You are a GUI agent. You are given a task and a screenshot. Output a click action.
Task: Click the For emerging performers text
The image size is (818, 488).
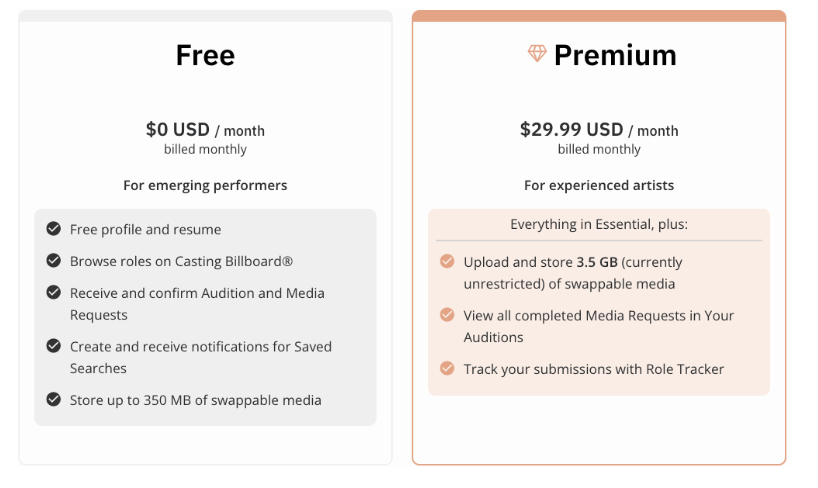tap(205, 185)
